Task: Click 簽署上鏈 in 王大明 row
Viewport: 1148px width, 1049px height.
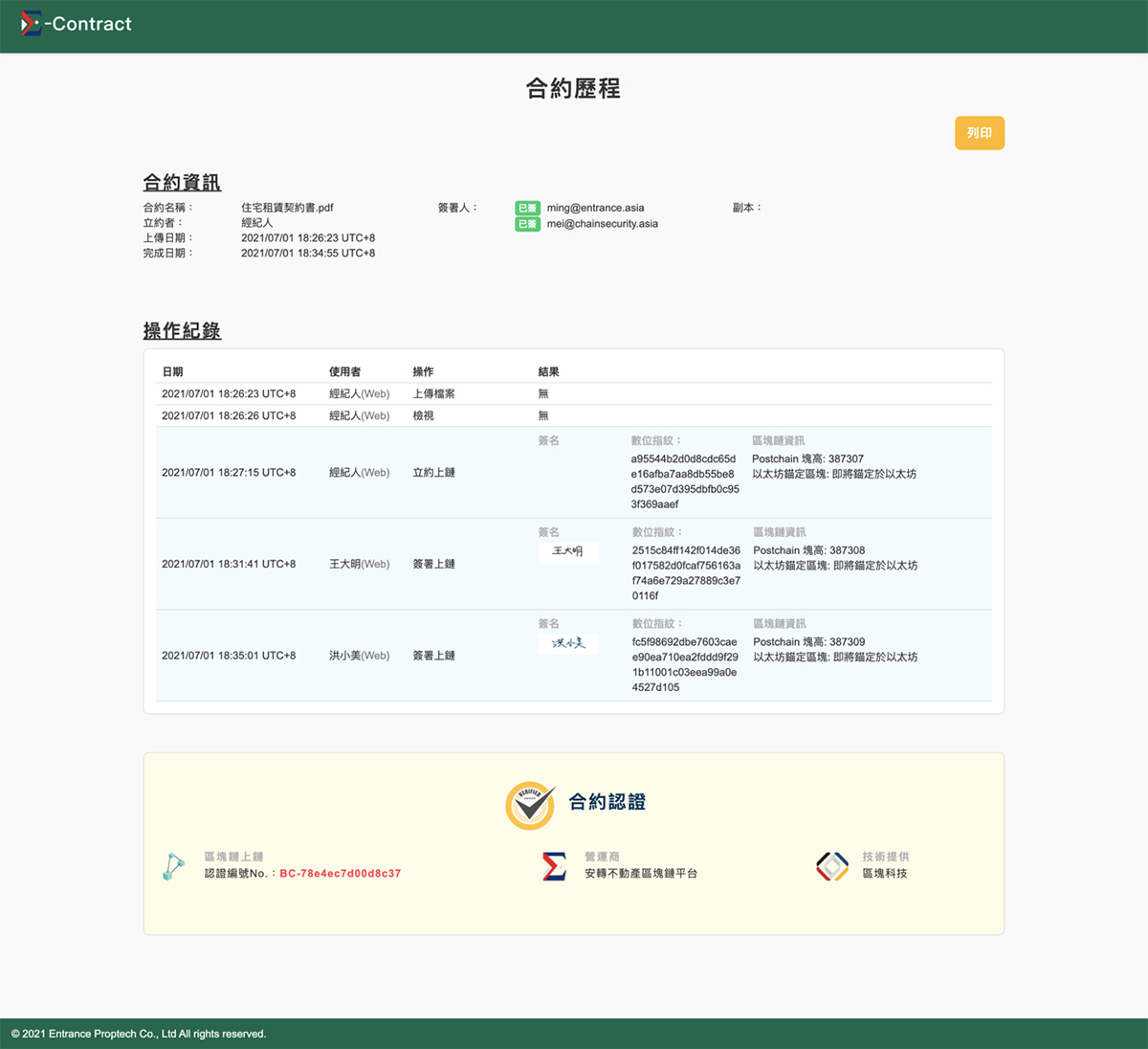Action: (433, 565)
